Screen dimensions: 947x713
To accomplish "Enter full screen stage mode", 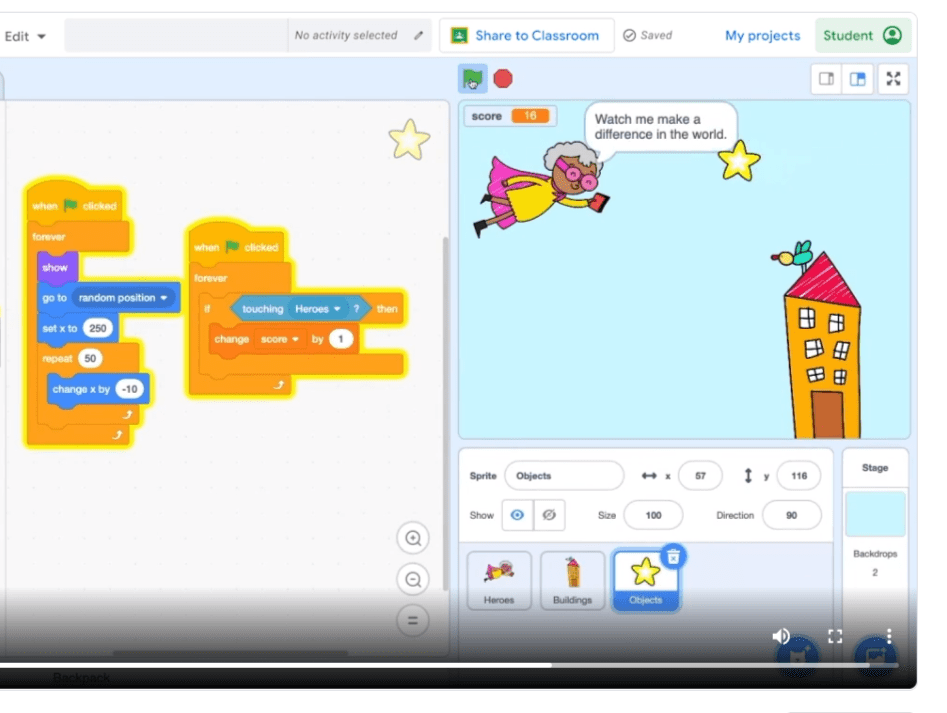I will pos(893,78).
